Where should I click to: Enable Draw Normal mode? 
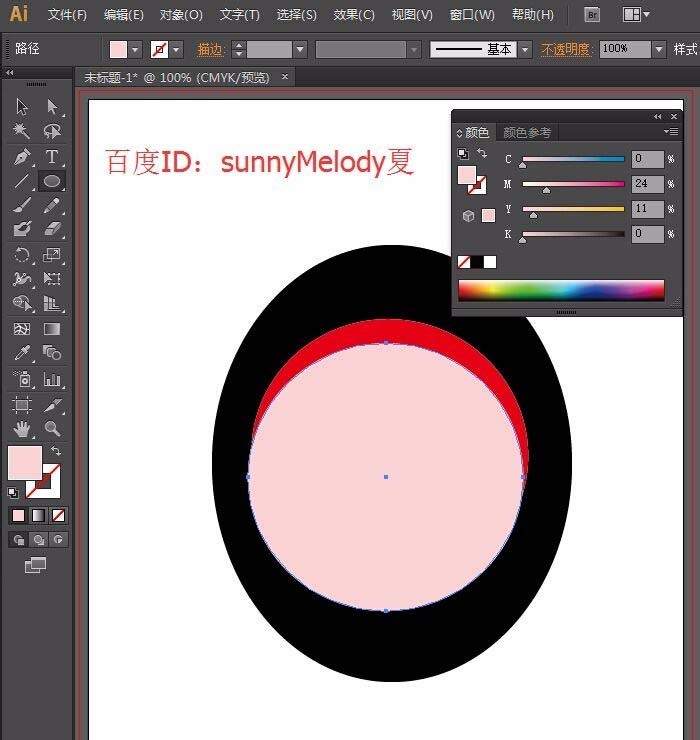(x=18, y=539)
